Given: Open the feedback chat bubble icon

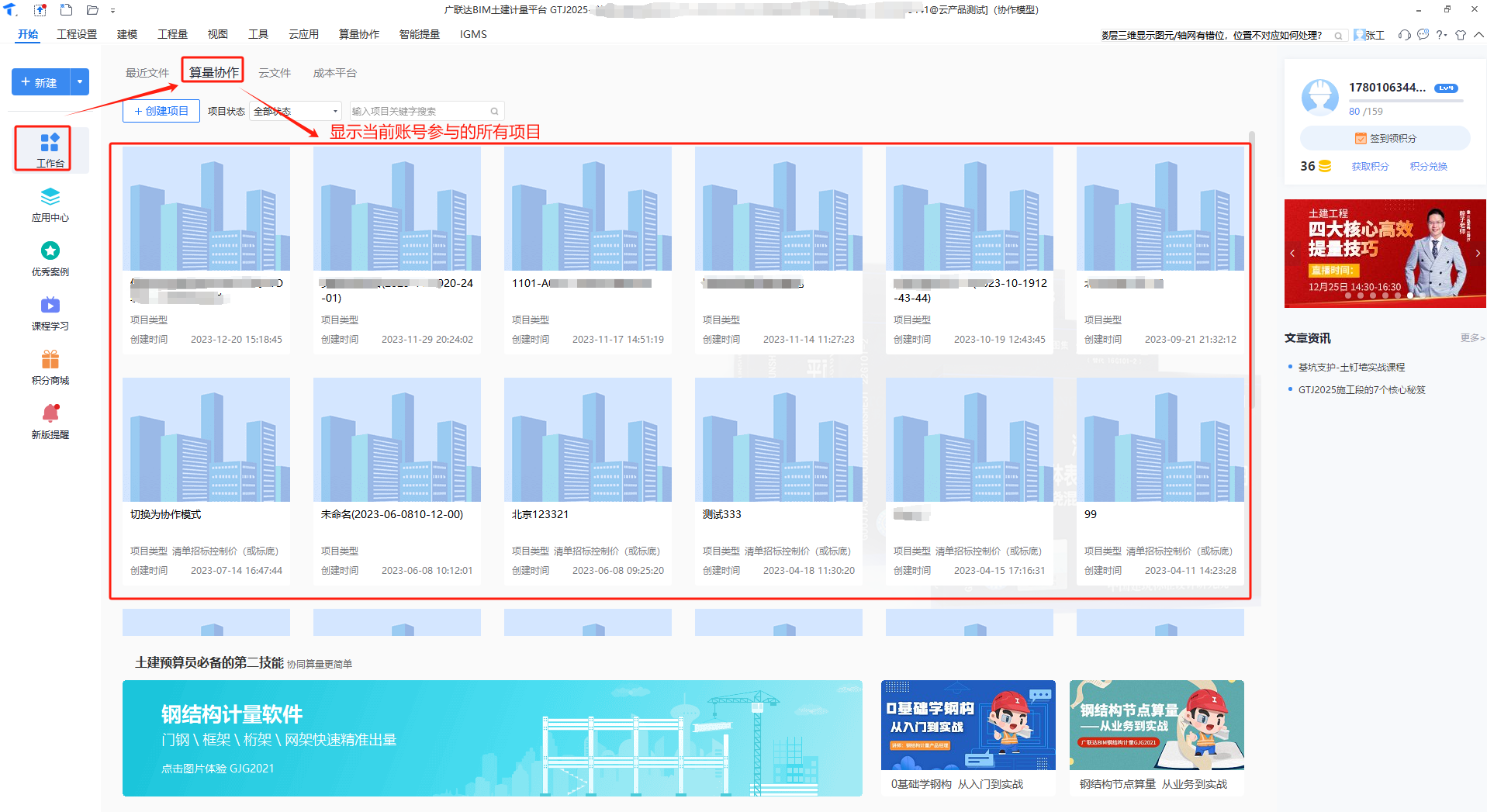Looking at the screenshot, I should click(1423, 35).
